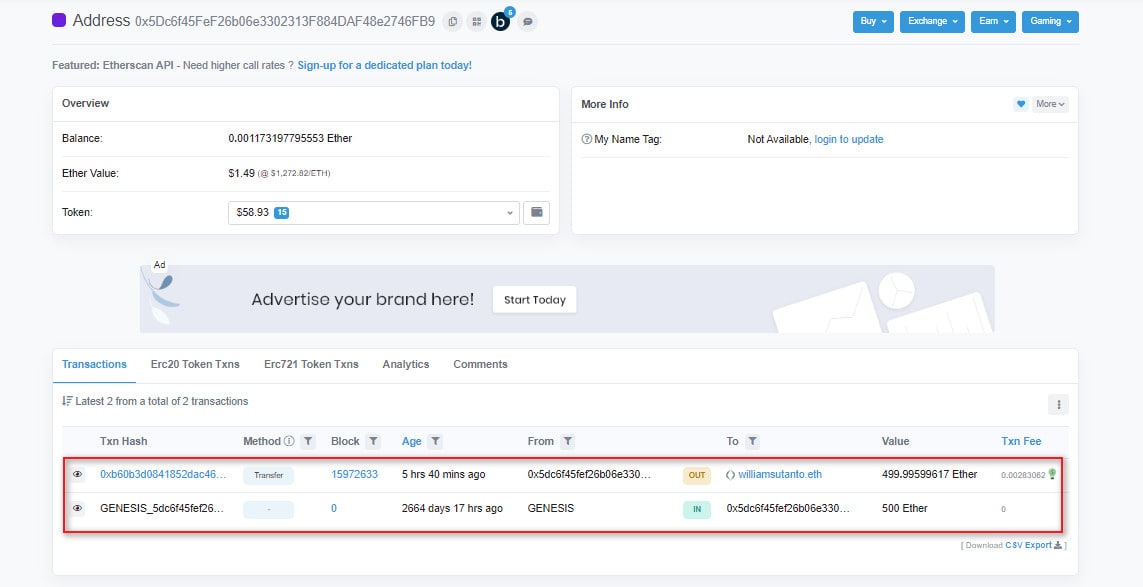Open the Analytics tab
This screenshot has width=1143, height=587.
pyautogui.click(x=406, y=364)
